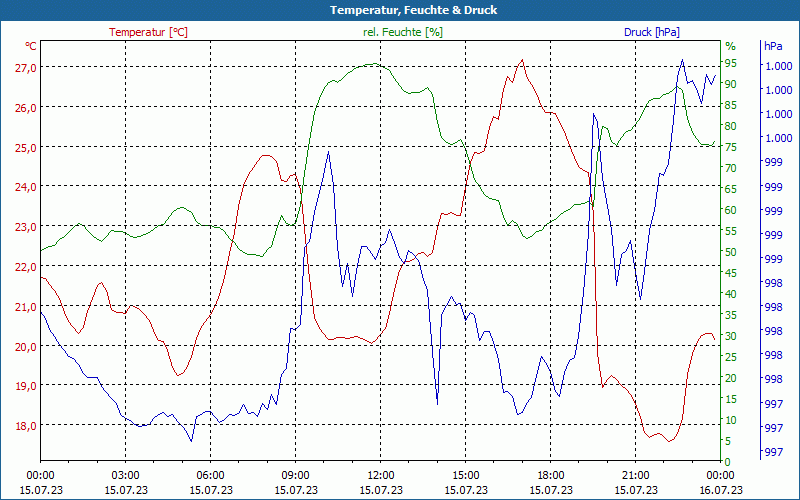Select the 40 humidity axis value
Image resolution: width=800 pixels, height=500 pixels.
731,294
